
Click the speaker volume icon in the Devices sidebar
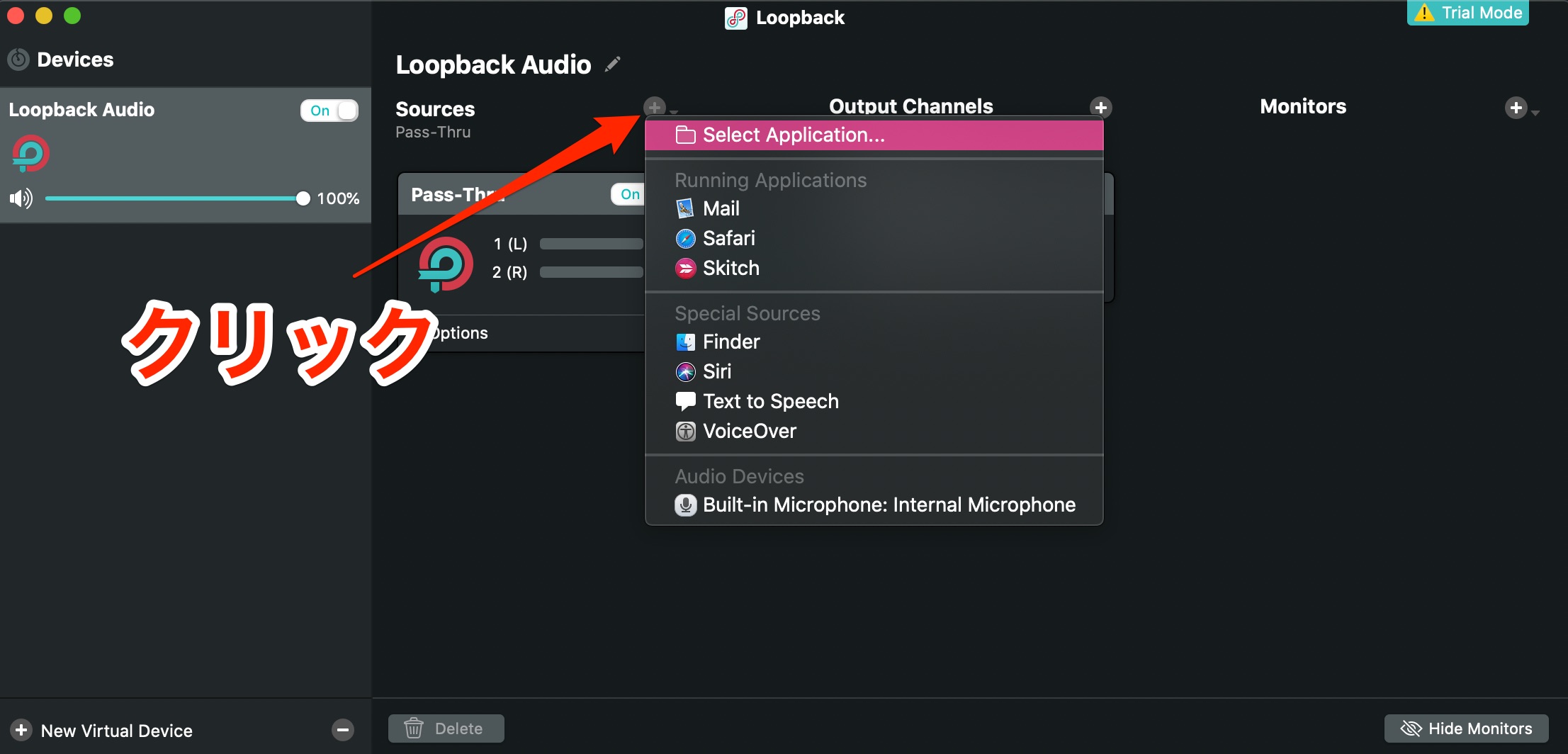point(21,198)
